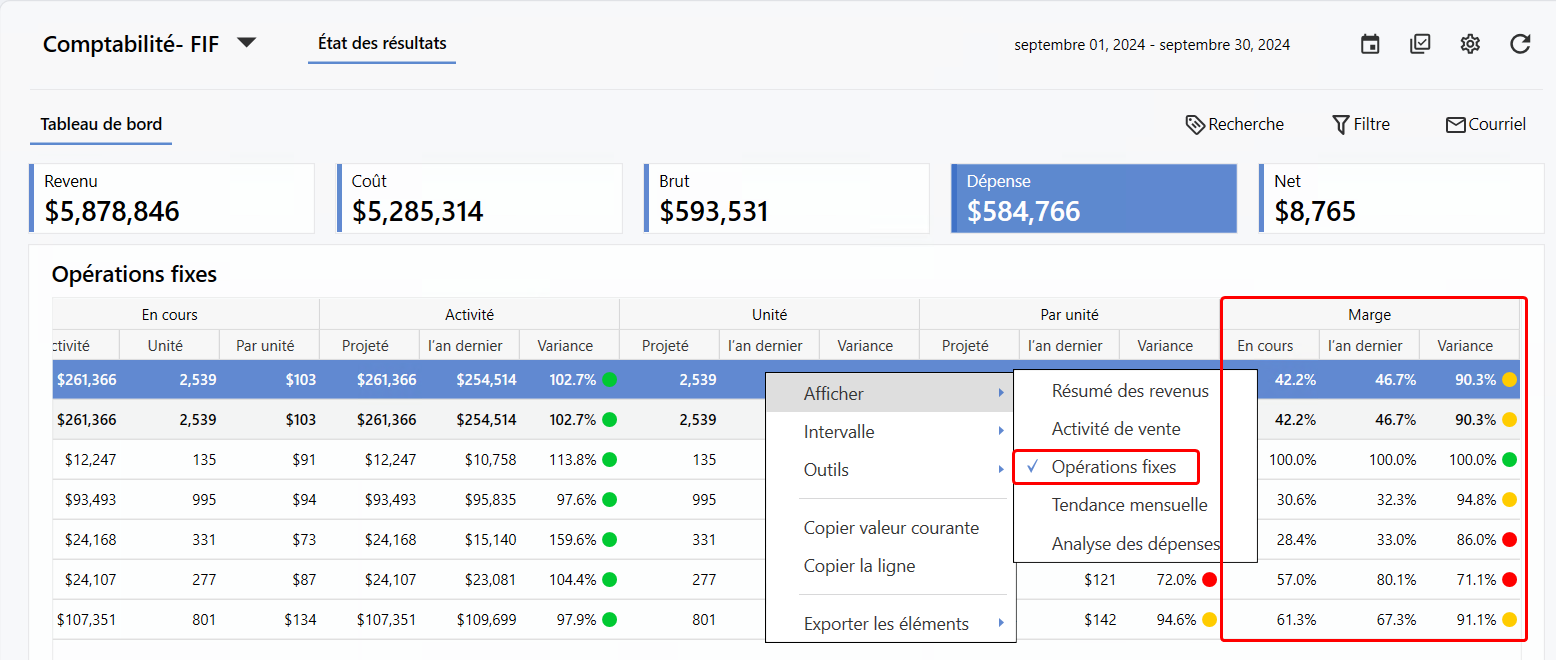Click the checklist chart icon in header

tap(1420, 44)
